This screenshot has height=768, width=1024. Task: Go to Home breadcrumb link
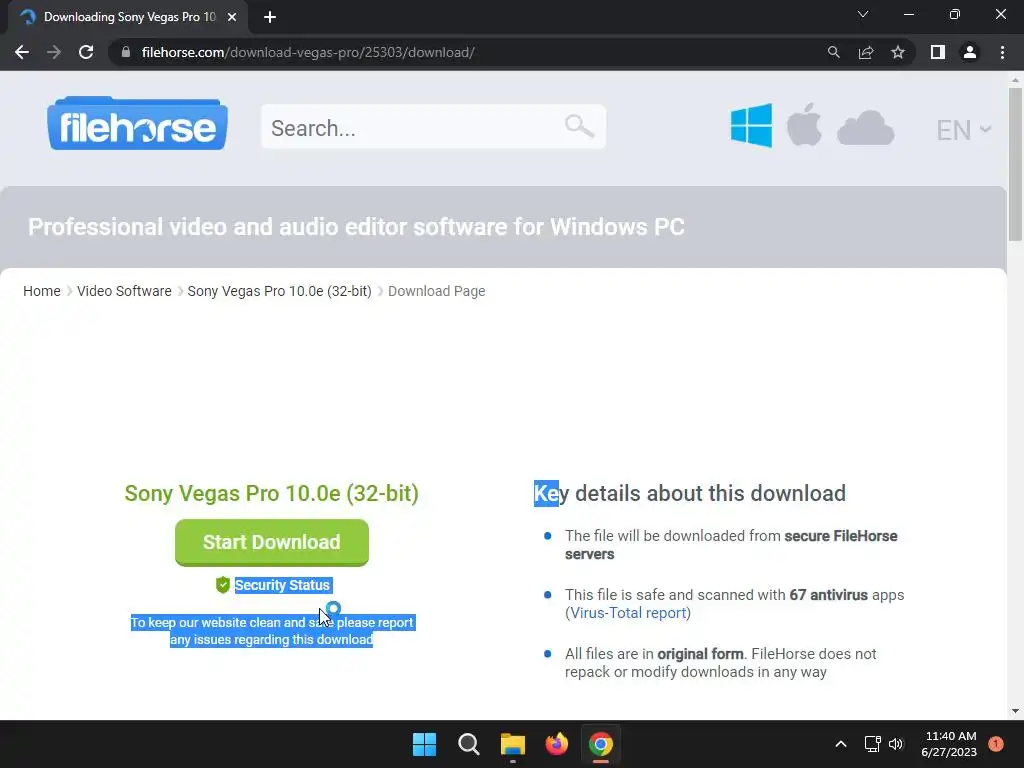[x=42, y=291]
